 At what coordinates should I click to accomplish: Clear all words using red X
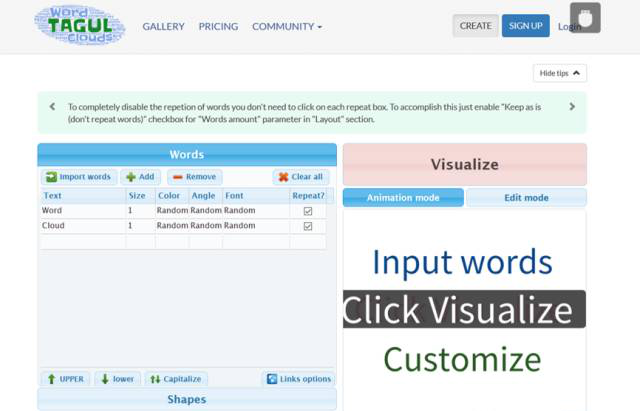coord(300,177)
